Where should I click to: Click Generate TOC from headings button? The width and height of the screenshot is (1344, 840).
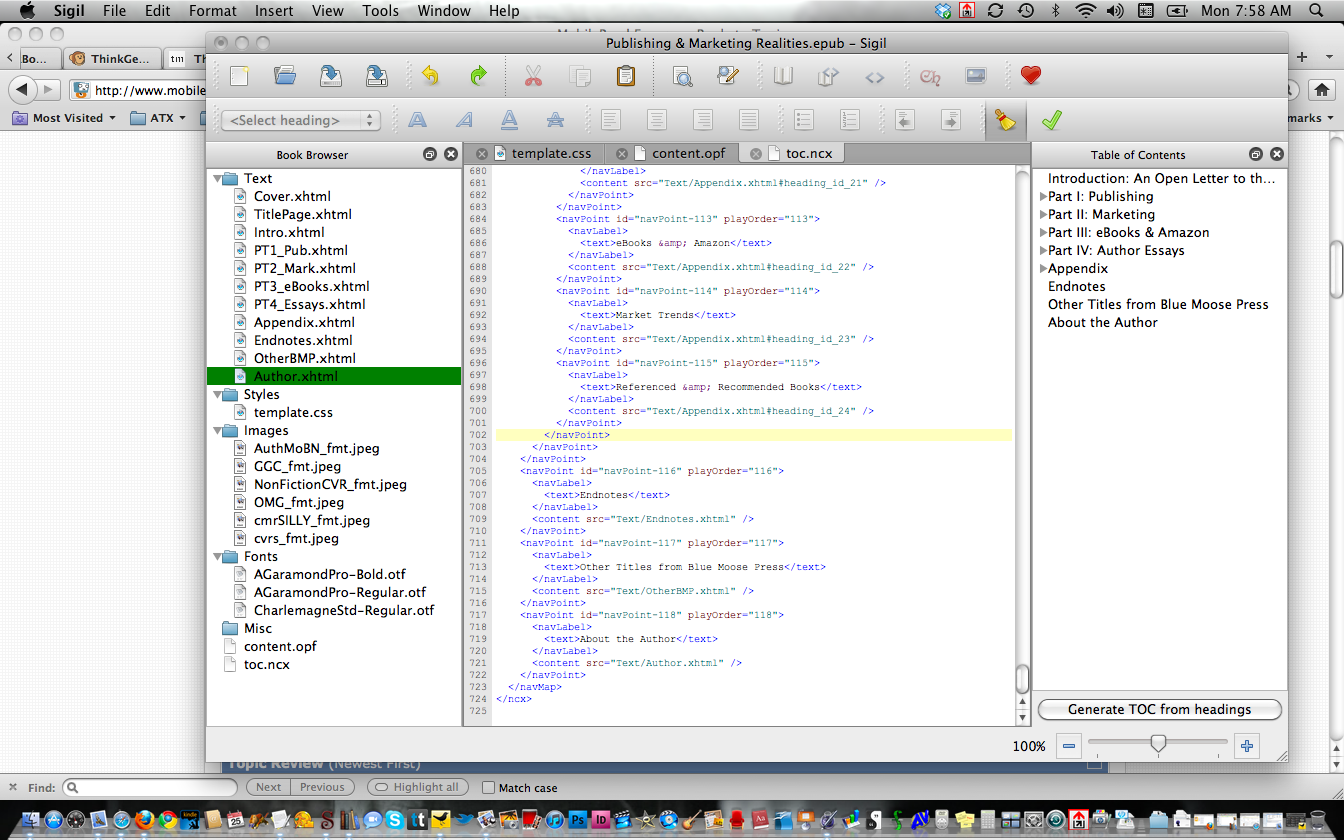[x=1159, y=709]
